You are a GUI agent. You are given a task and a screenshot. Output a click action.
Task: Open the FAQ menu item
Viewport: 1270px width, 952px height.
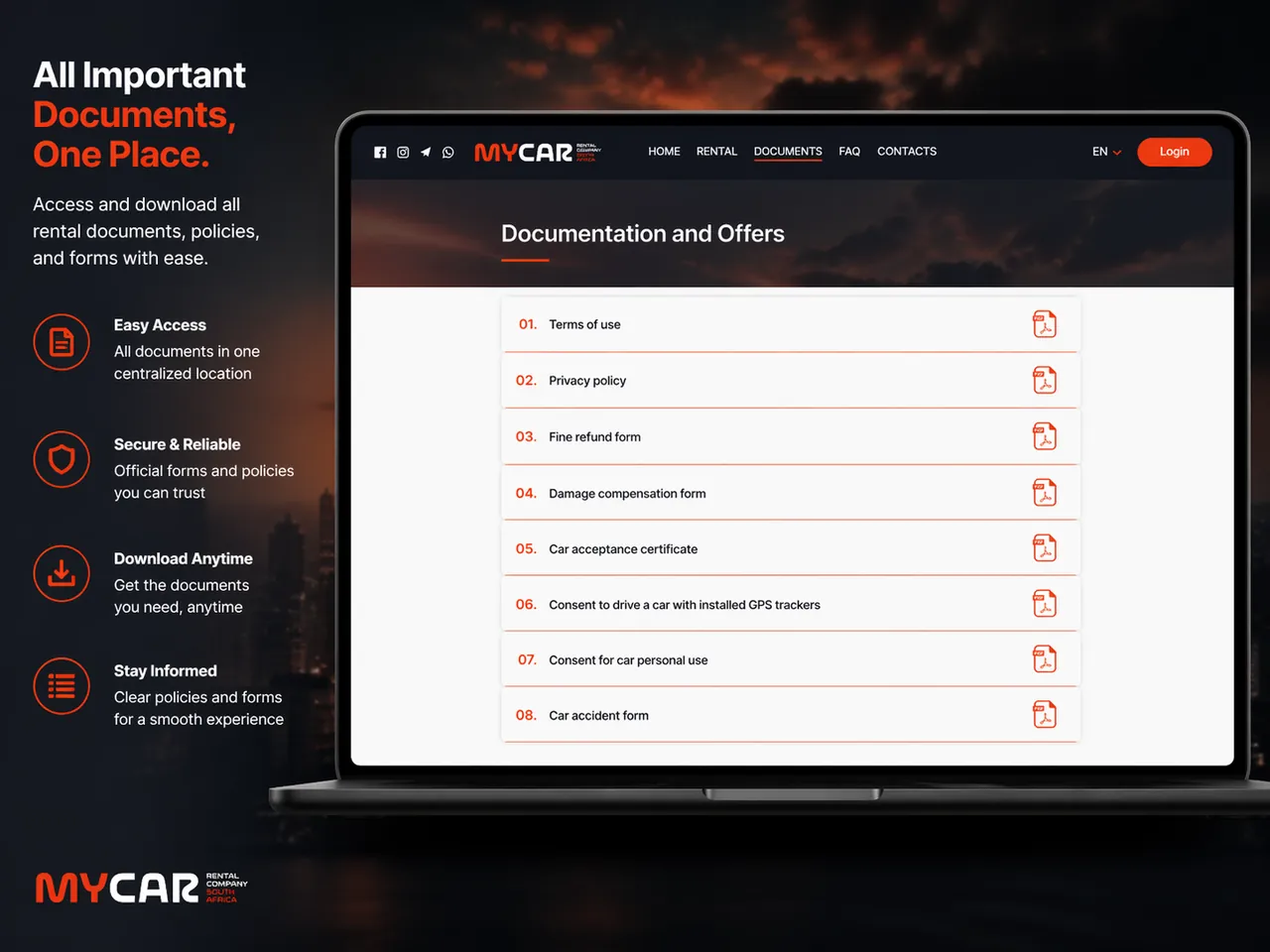pyautogui.click(x=849, y=152)
